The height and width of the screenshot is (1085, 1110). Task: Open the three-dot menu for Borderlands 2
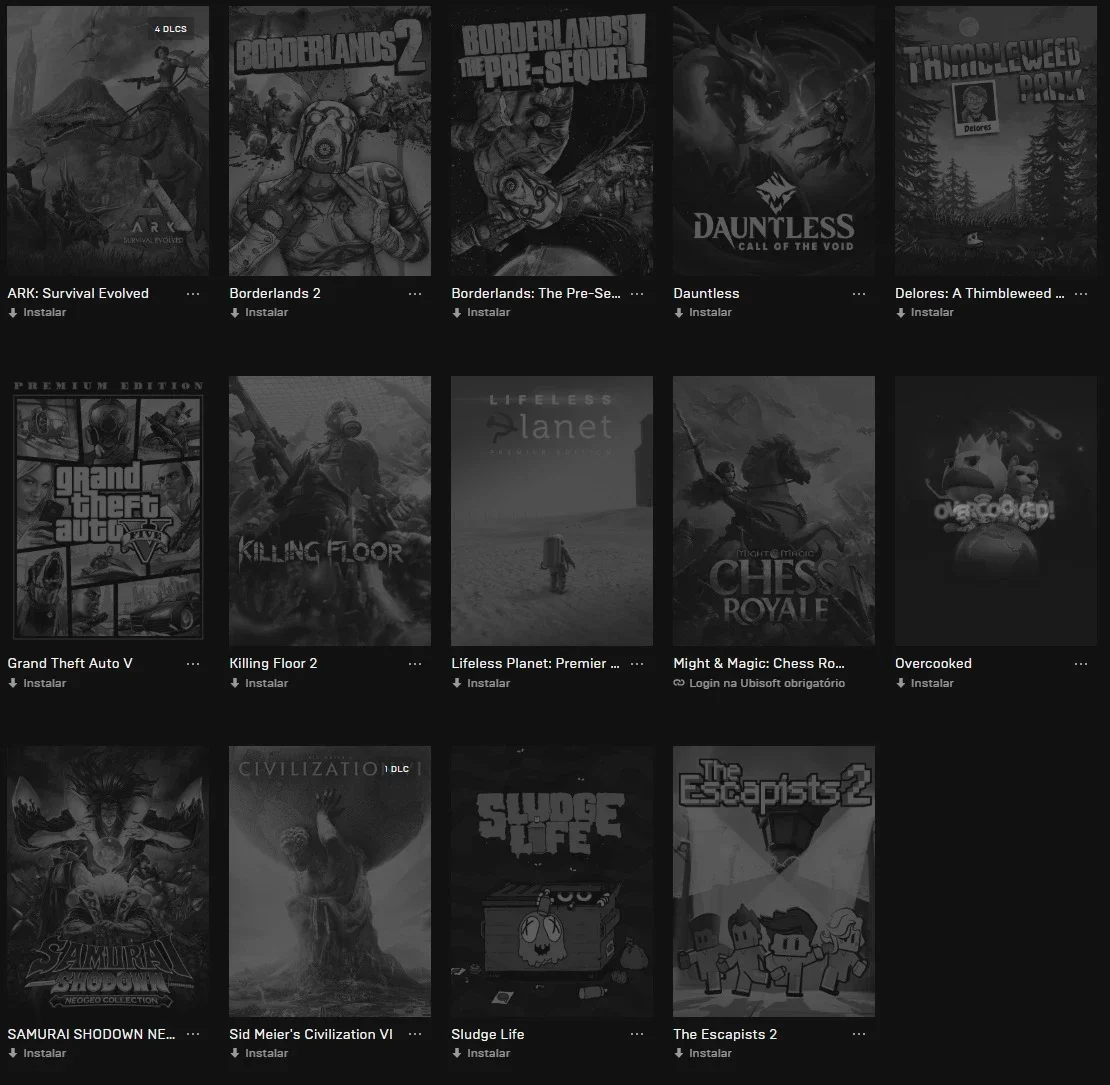click(x=415, y=294)
